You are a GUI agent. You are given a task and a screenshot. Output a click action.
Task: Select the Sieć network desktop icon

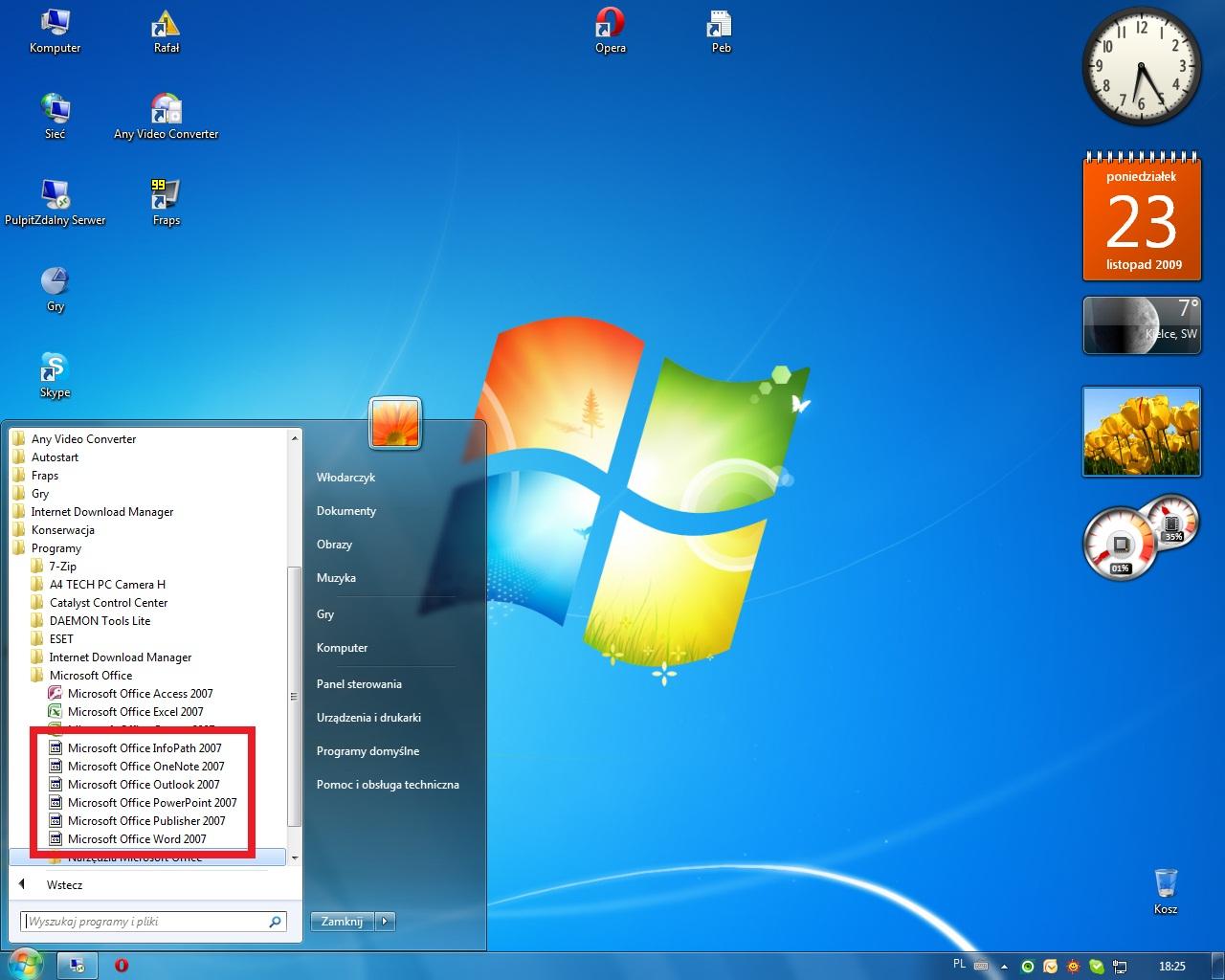click(x=55, y=117)
